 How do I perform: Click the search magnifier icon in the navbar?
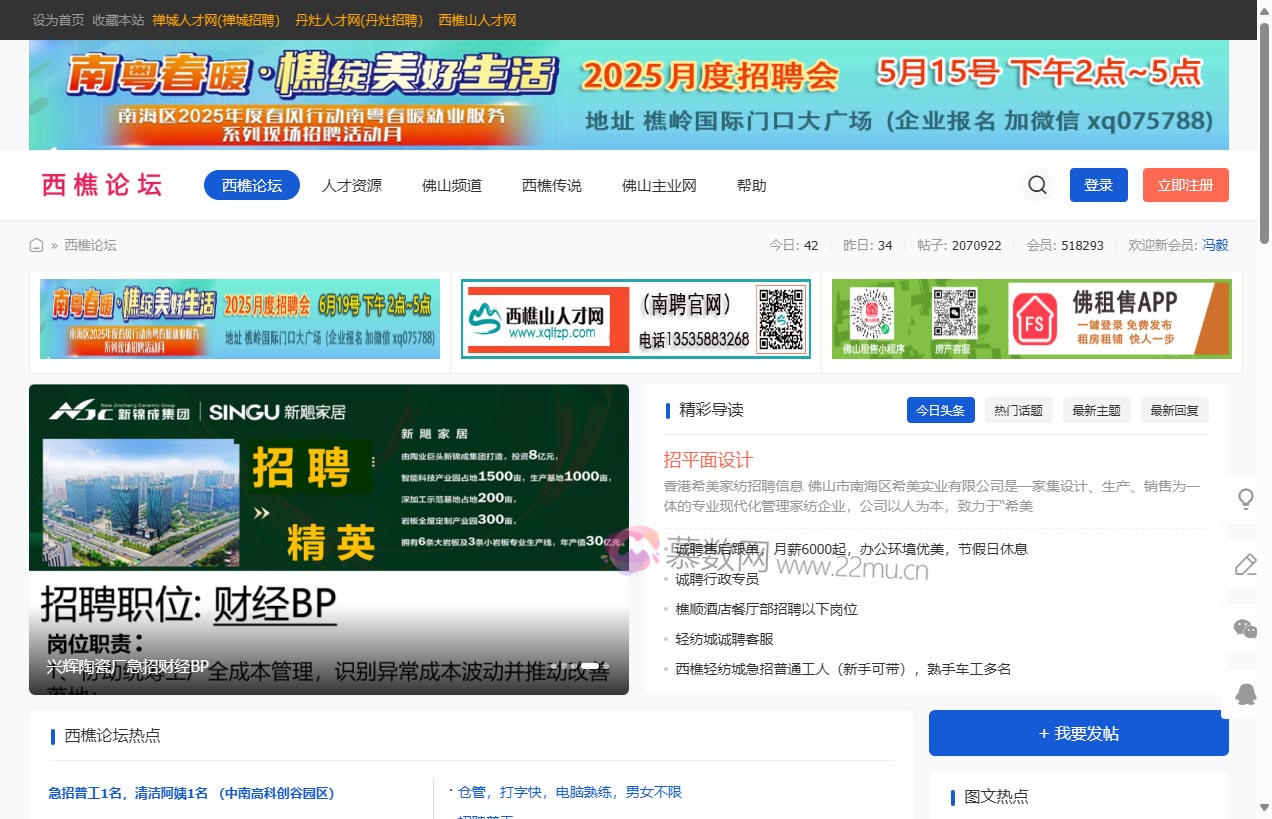(1037, 185)
